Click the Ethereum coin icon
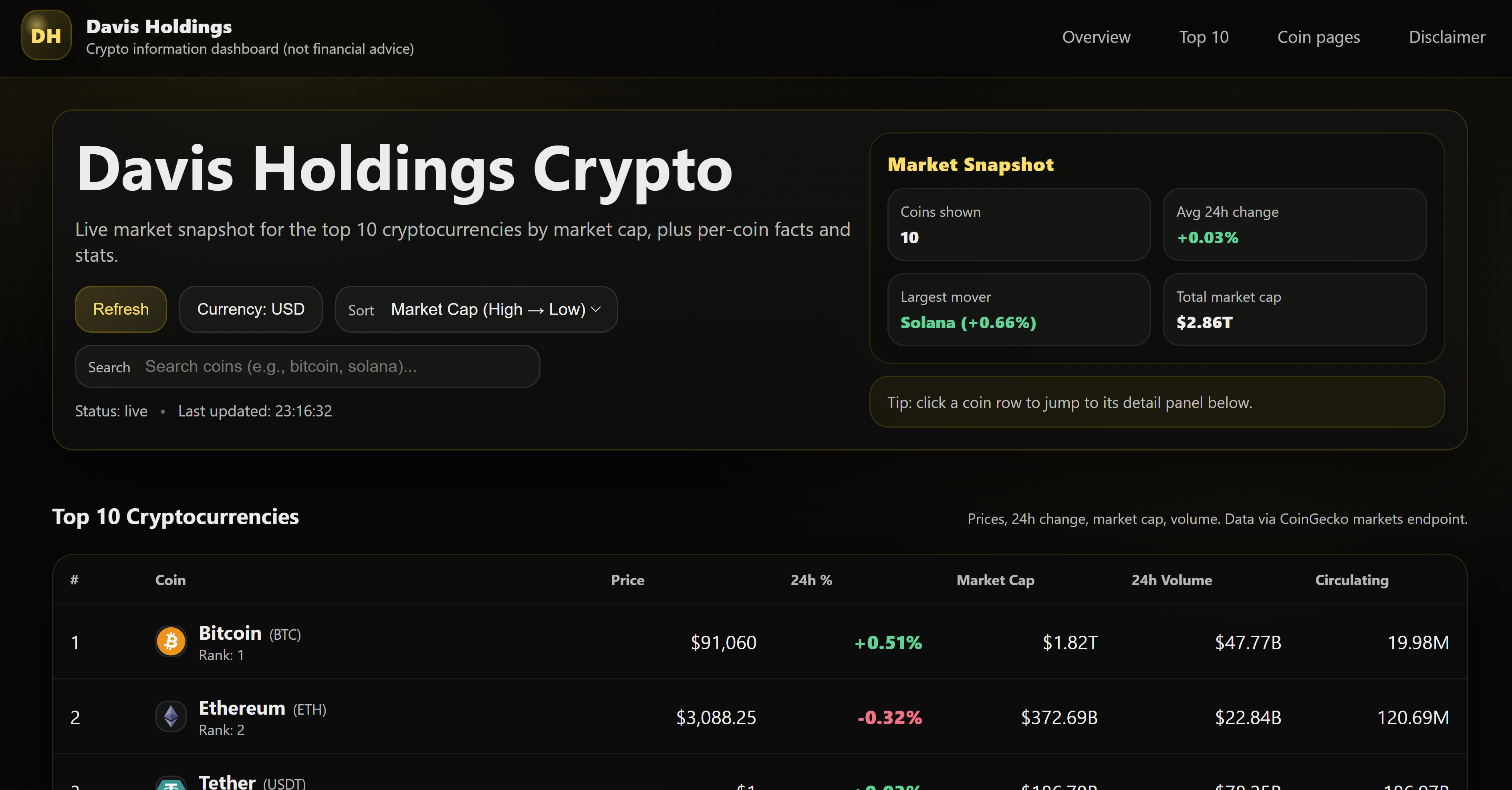Viewport: 1512px width, 790px height. 171,716
